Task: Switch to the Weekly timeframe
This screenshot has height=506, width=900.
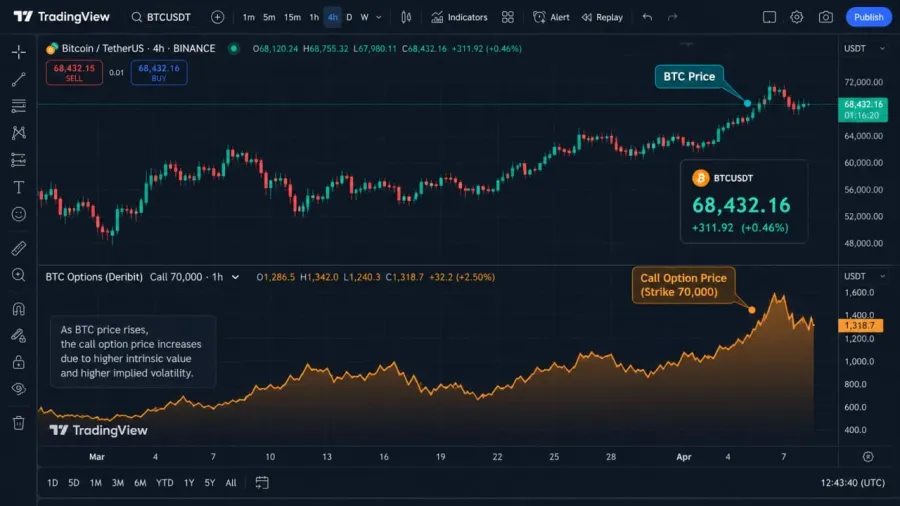Action: (364, 17)
